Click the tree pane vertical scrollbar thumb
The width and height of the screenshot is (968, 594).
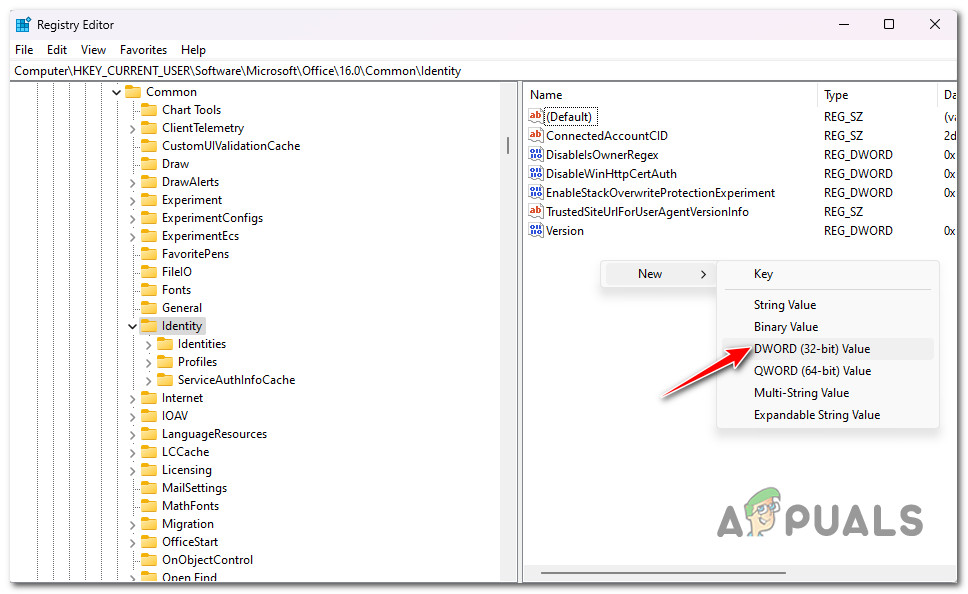pos(508,145)
